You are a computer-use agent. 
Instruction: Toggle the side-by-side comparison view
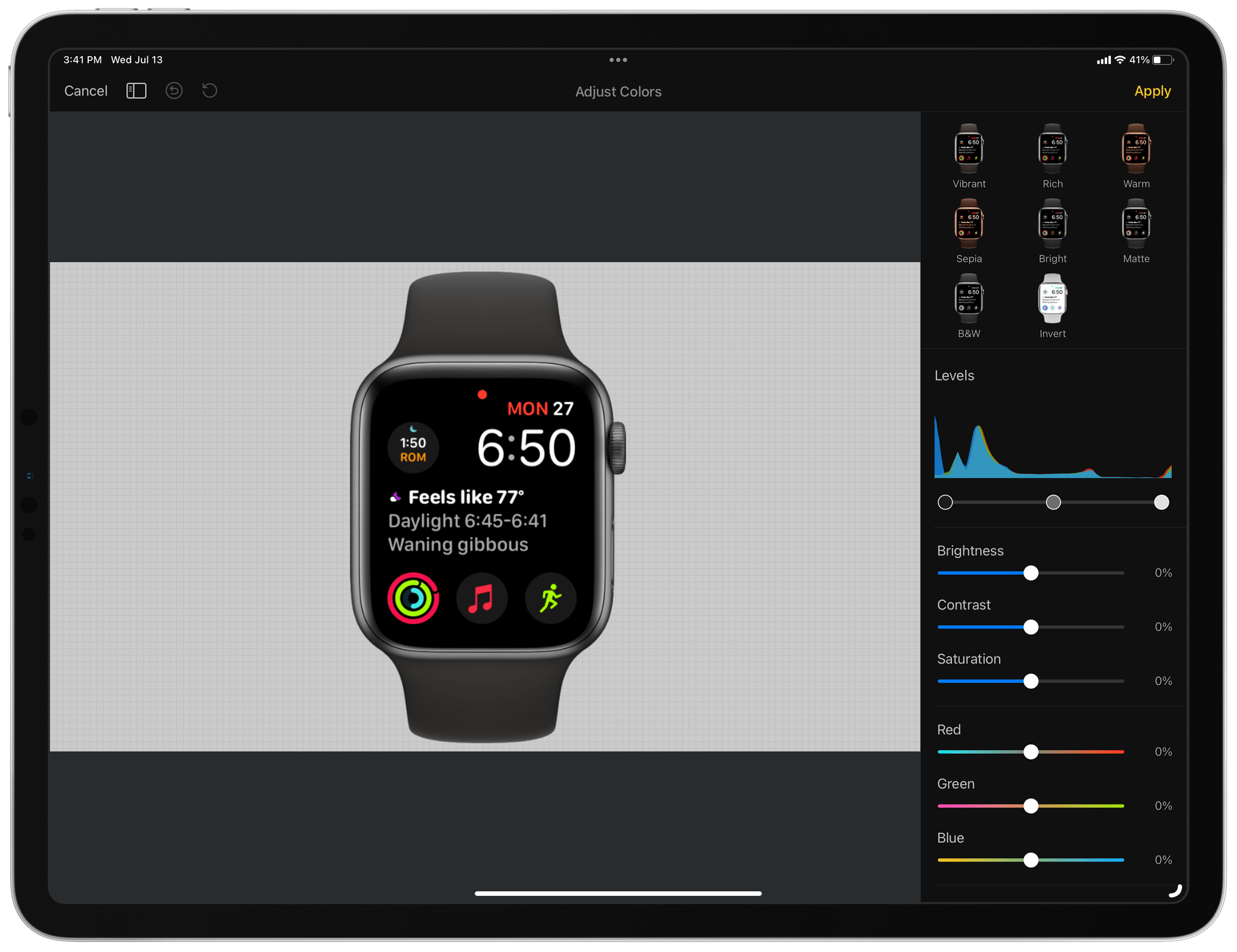coord(136,92)
